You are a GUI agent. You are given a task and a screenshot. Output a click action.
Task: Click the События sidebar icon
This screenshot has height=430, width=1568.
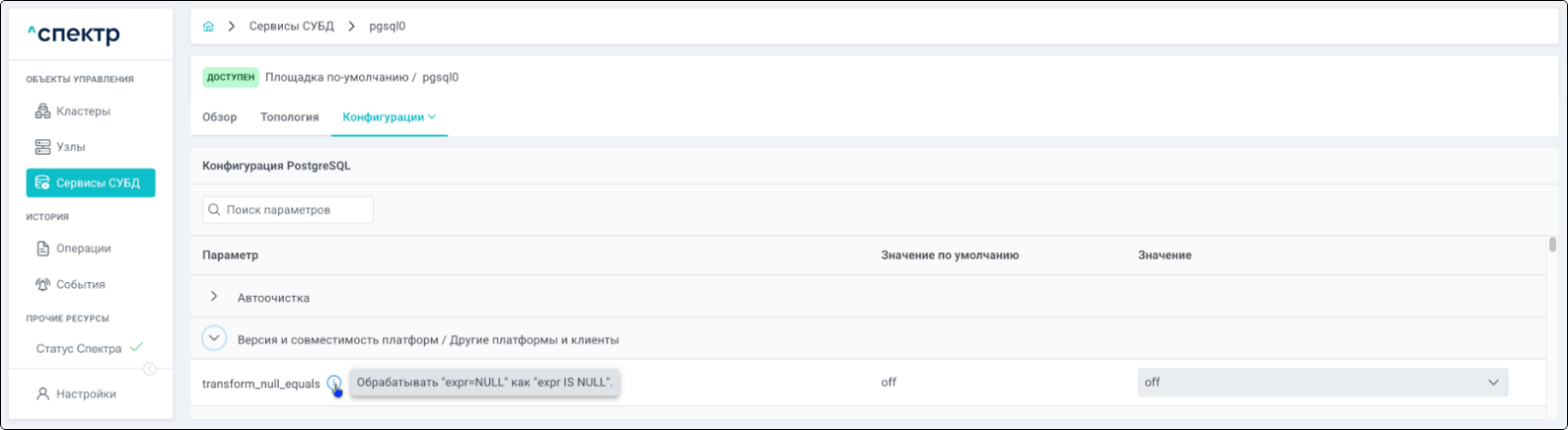point(43,284)
